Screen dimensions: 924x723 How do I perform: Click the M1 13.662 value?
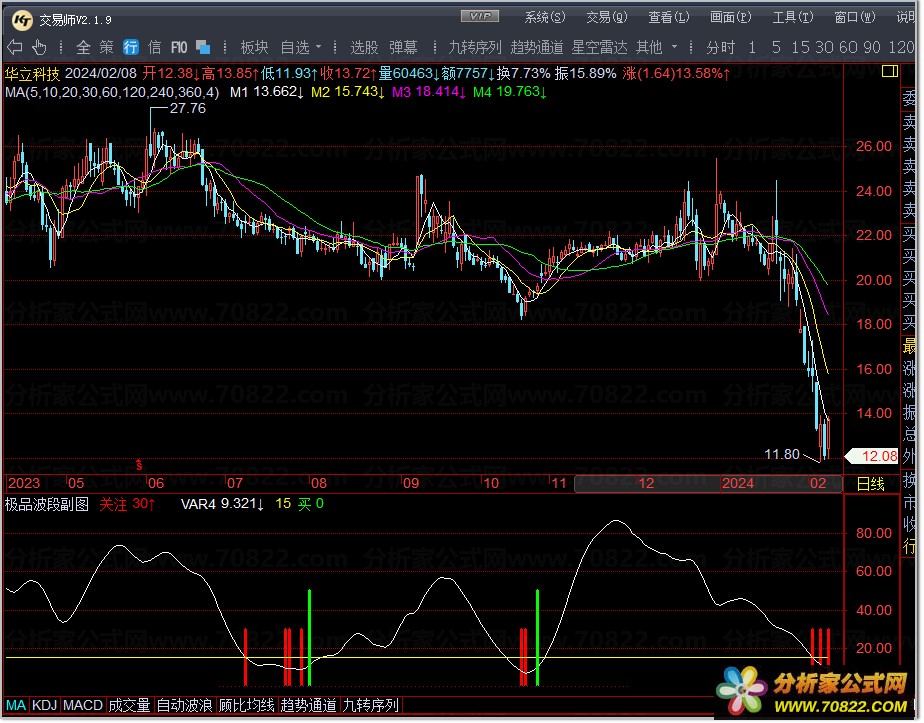click(266, 92)
